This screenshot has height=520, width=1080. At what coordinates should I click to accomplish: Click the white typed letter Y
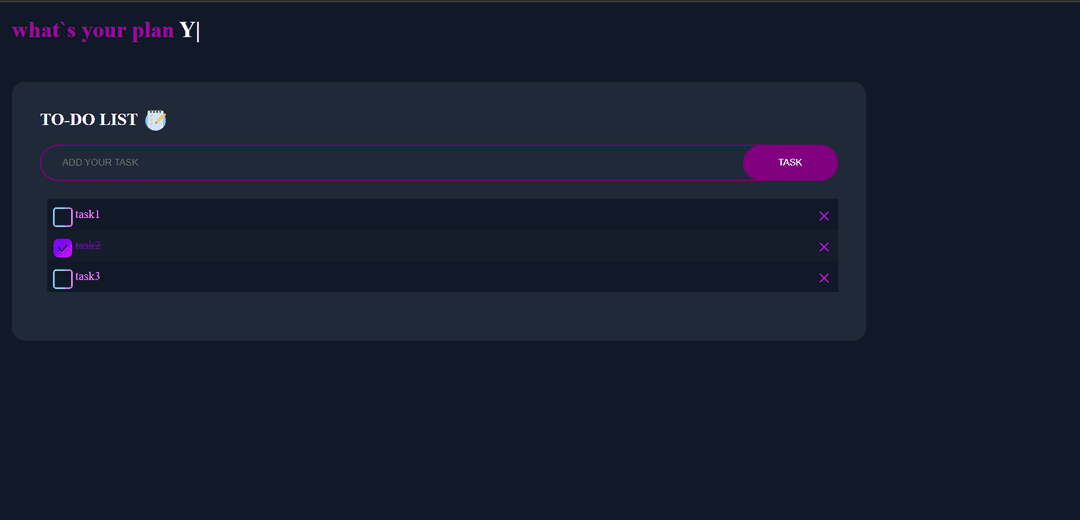point(187,30)
